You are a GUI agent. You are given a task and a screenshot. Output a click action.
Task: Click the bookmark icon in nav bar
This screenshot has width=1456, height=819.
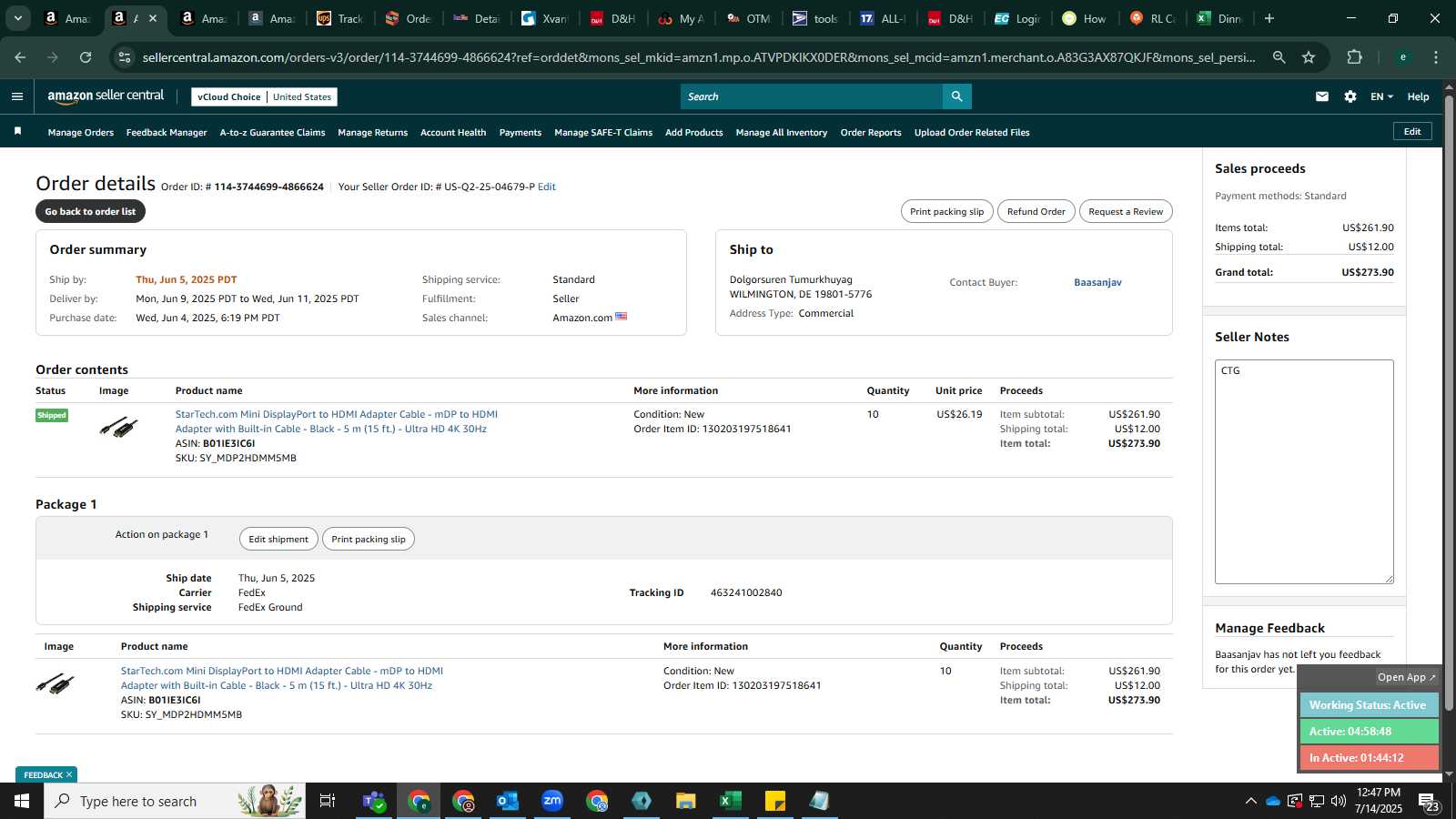[17, 132]
